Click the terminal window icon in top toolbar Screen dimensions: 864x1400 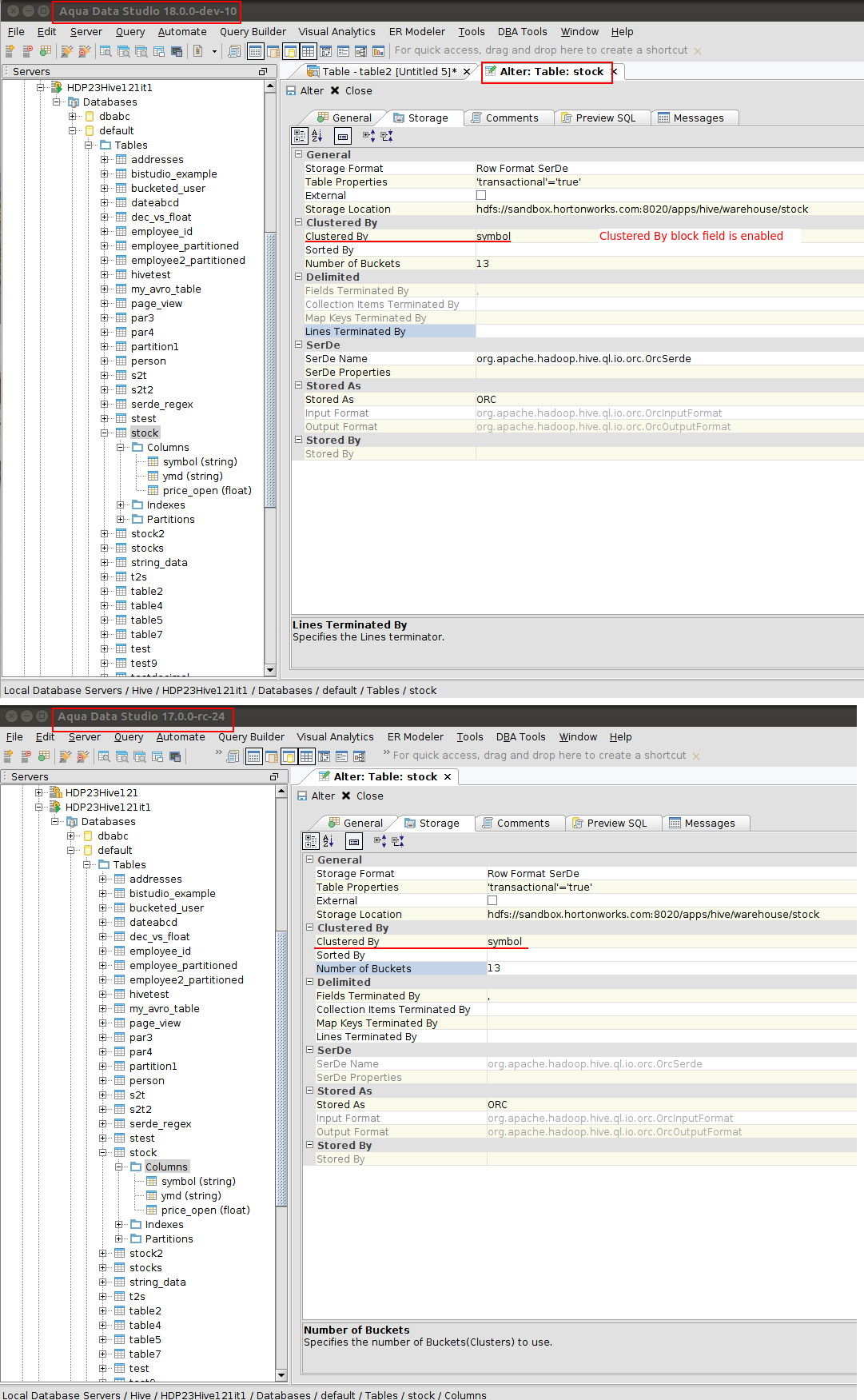click(x=176, y=50)
